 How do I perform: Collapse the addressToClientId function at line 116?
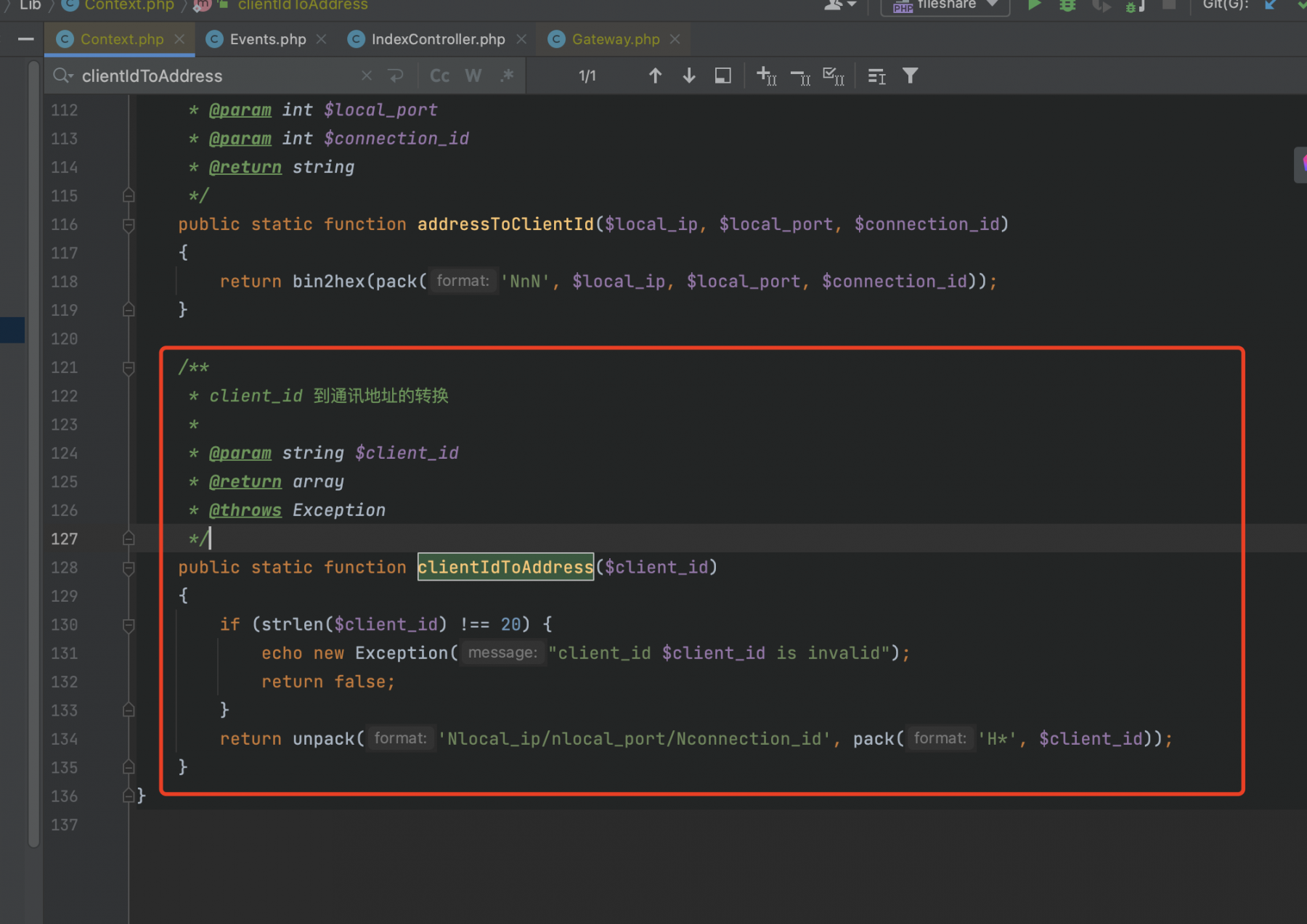(129, 225)
